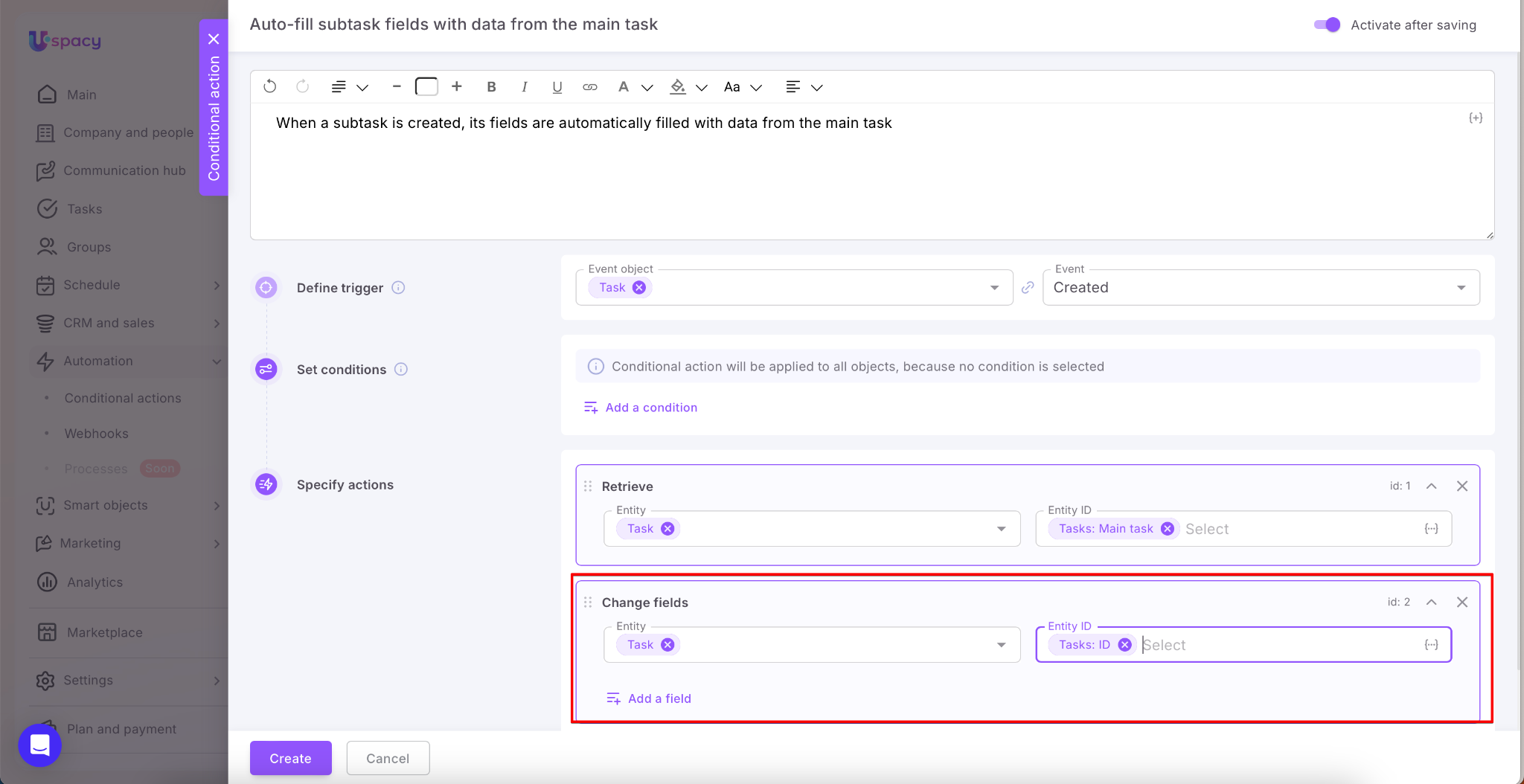This screenshot has width=1524, height=784.
Task: Toggle bold formatting in the editor
Action: [491, 87]
